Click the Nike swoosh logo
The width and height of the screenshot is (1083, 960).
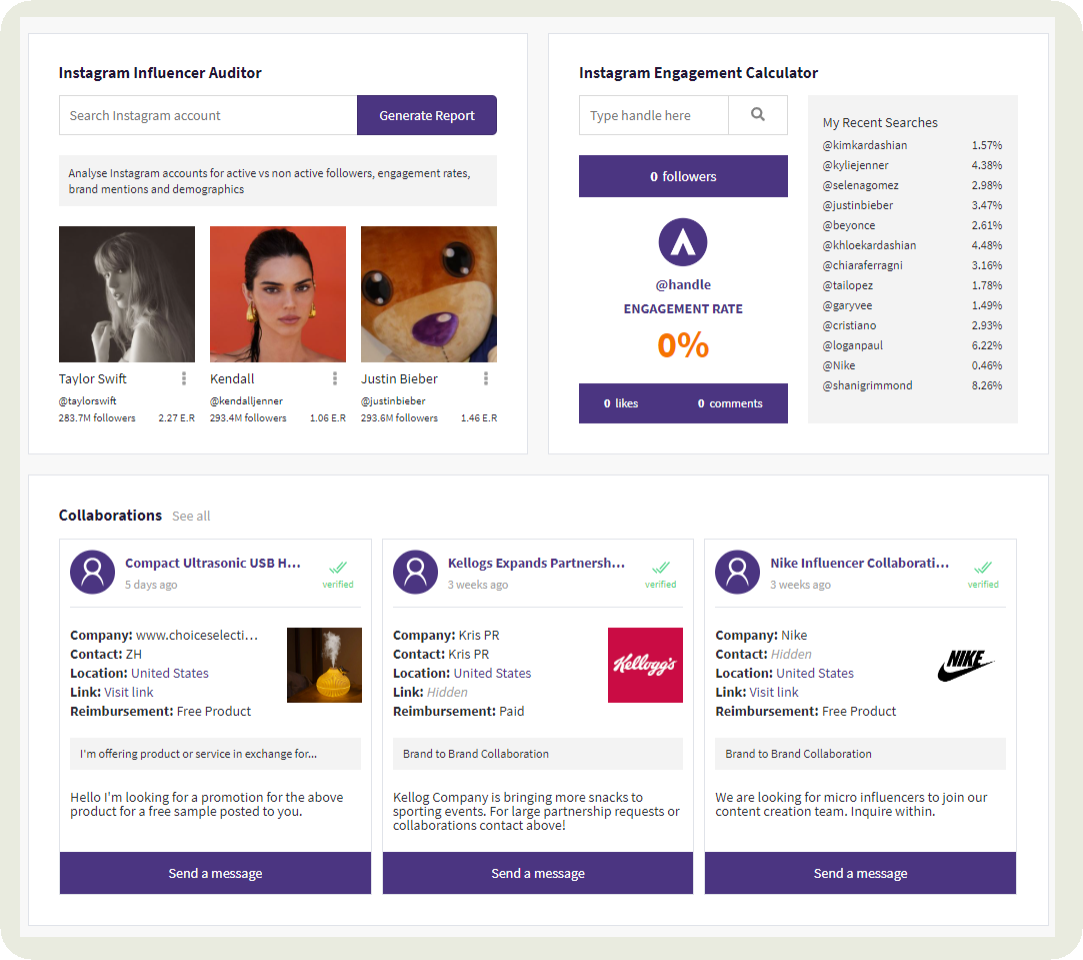click(x=965, y=664)
